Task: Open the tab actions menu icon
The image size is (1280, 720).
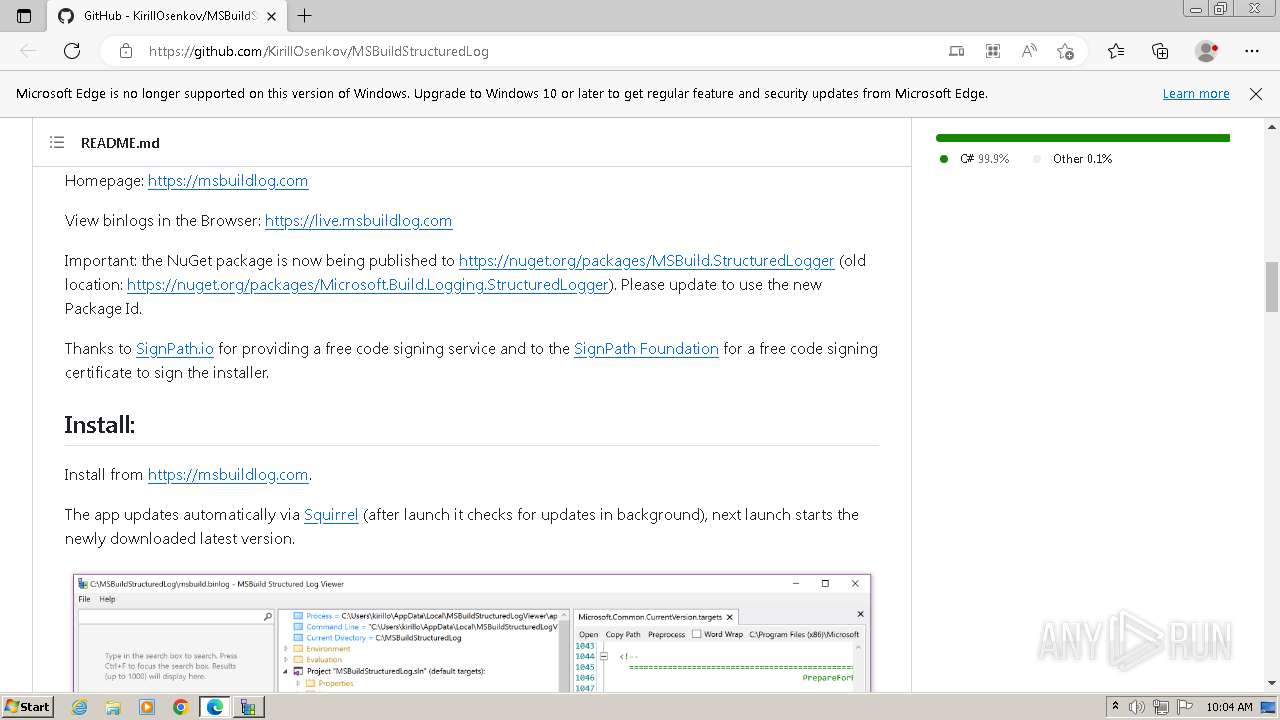Action: coord(24,16)
